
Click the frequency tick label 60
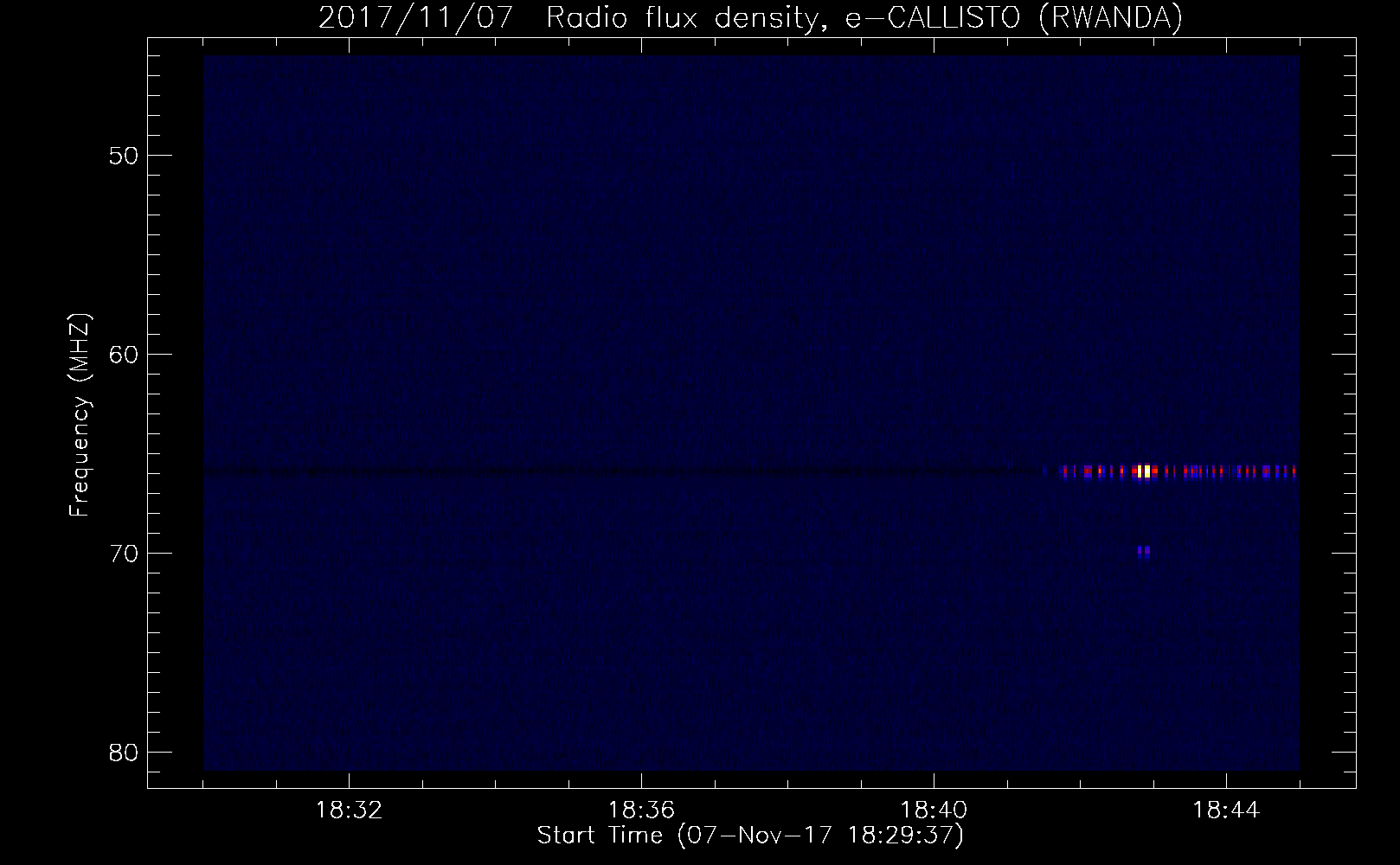click(124, 355)
